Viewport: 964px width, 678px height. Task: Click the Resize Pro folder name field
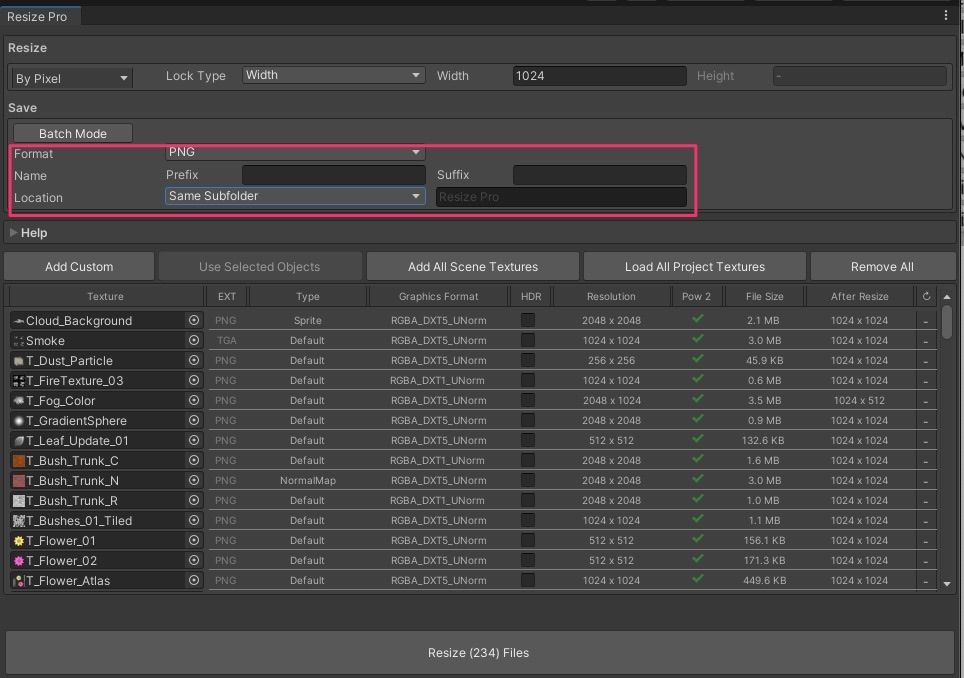coord(561,197)
